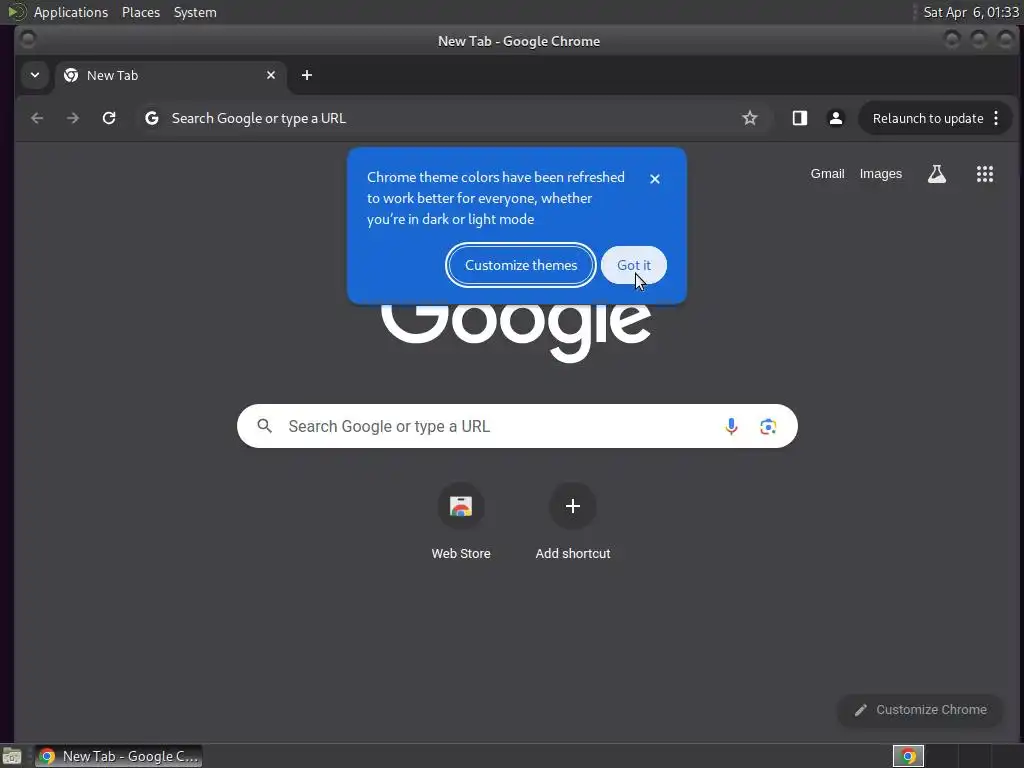The height and width of the screenshot is (768, 1024).
Task: Open the Web Store shortcut
Action: 461,506
